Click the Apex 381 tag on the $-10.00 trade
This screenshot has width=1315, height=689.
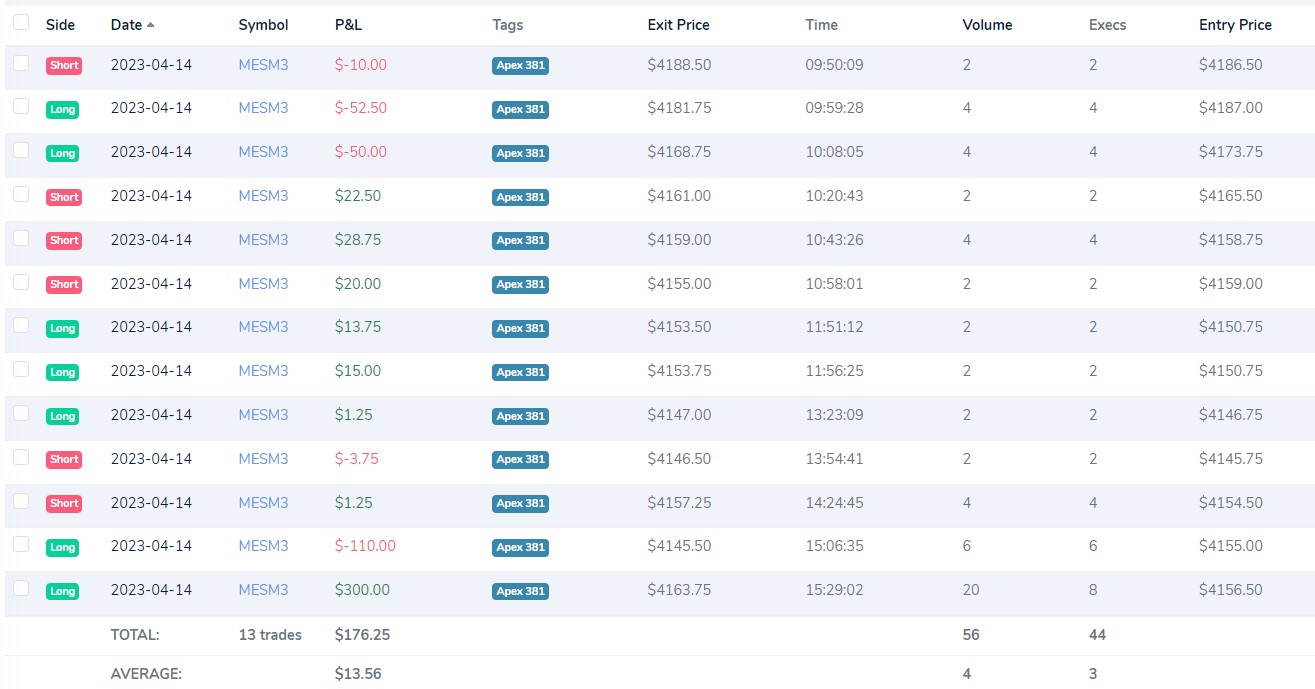pyautogui.click(x=520, y=66)
